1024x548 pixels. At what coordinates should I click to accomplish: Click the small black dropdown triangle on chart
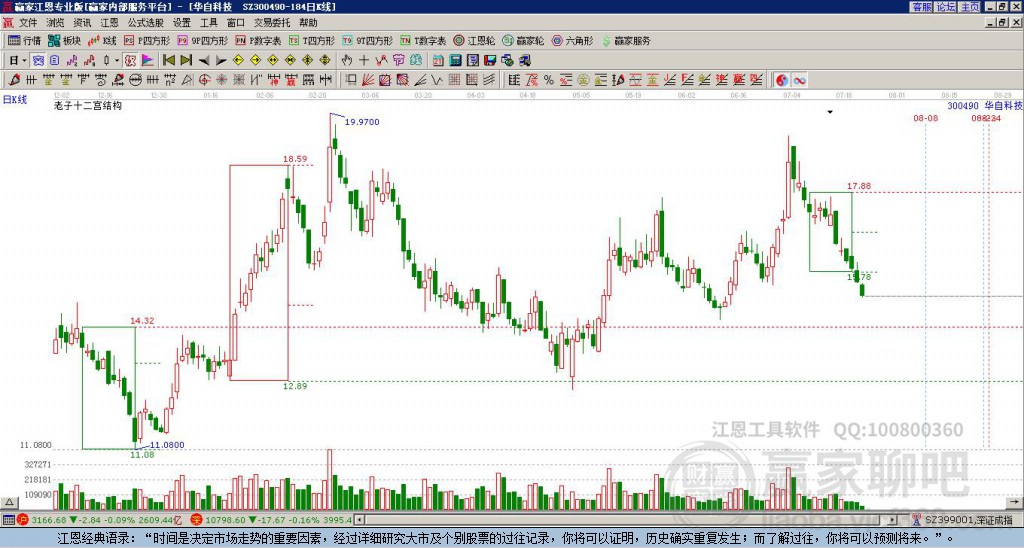[830, 112]
